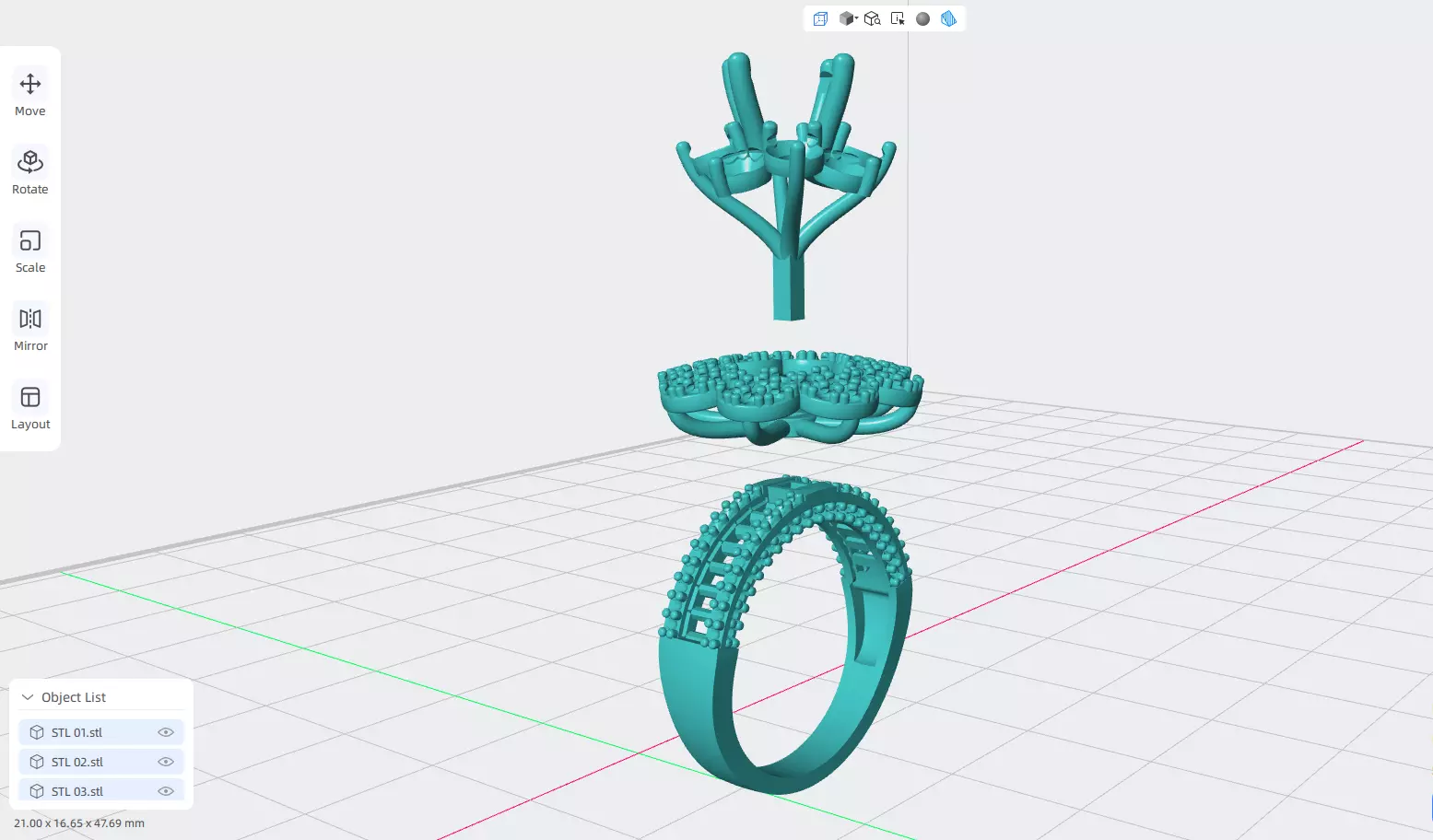Click the 21.00 x 16.65 x 47.69 mm dimensions text
Image resolution: width=1433 pixels, height=840 pixels.
pos(79,823)
